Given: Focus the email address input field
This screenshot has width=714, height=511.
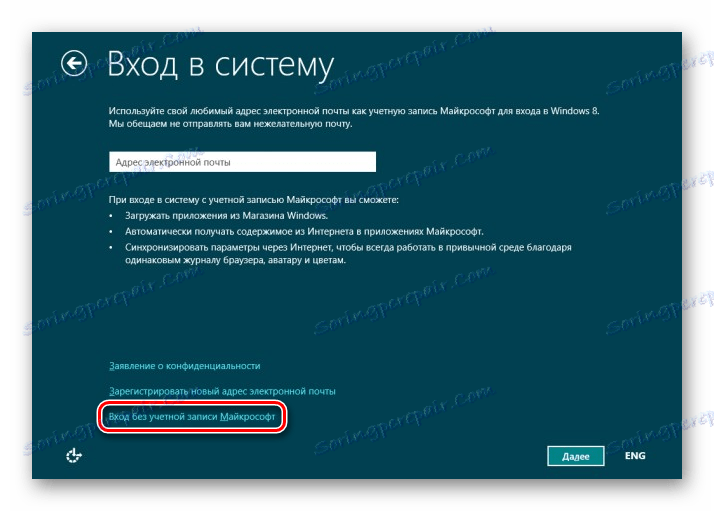Looking at the screenshot, I should pyautogui.click(x=242, y=162).
